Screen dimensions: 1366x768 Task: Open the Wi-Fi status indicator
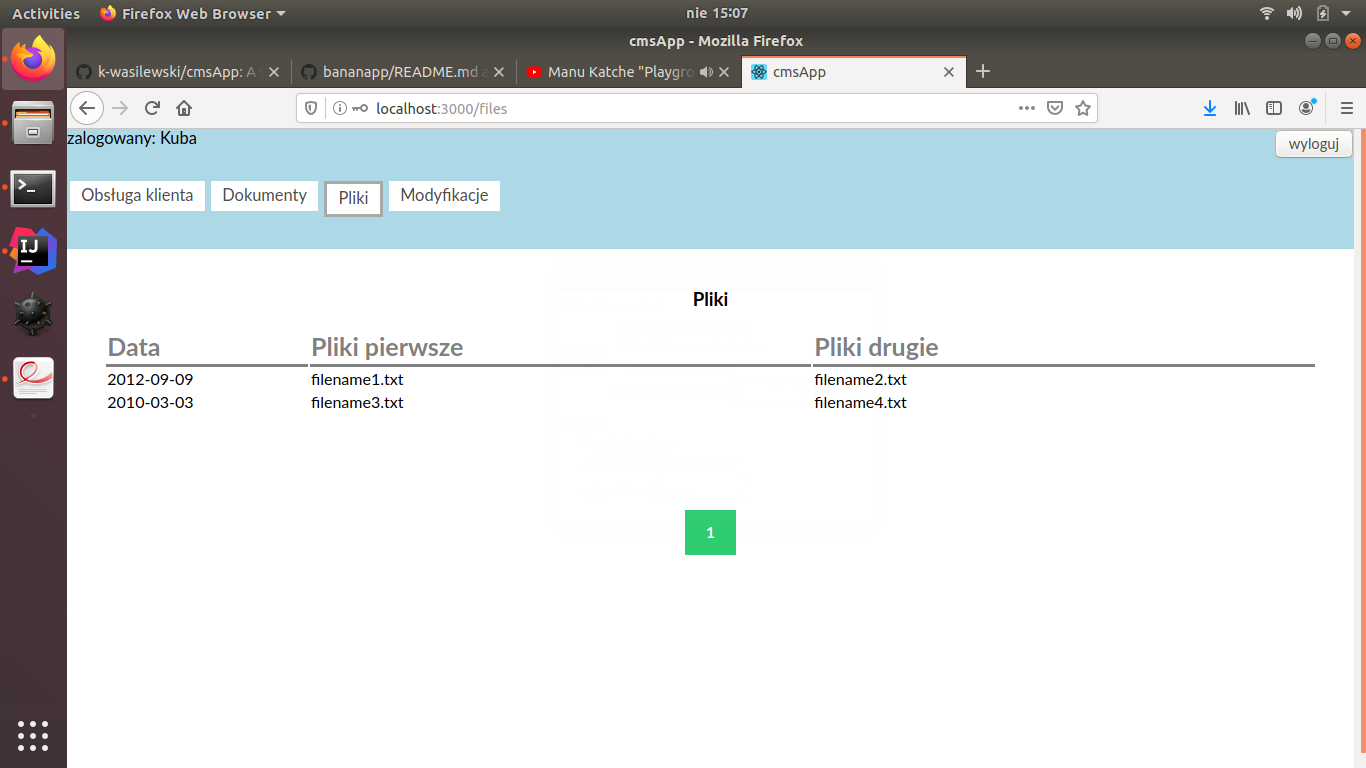pyautogui.click(x=1267, y=13)
